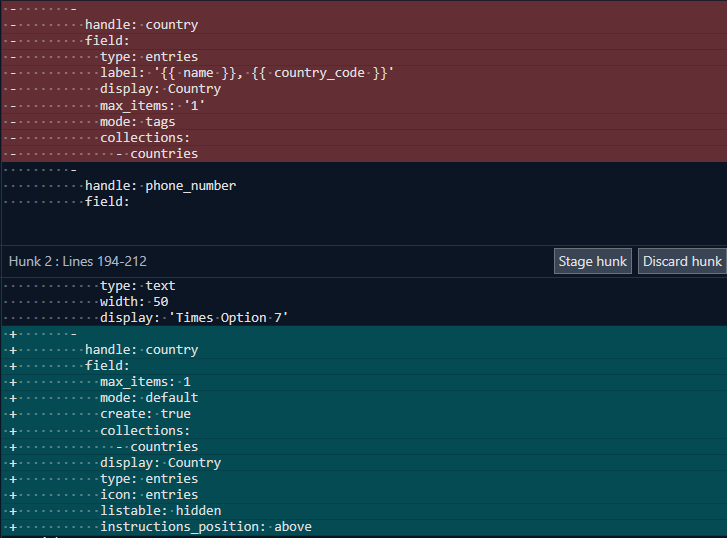Click the Discard hunk button

pos(682,261)
